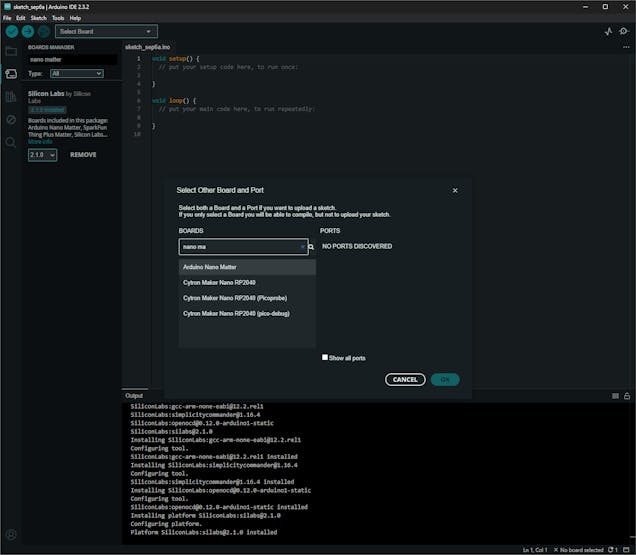Open the Sketchbook folder sidebar icon
The width and height of the screenshot is (636, 555).
click(11, 51)
